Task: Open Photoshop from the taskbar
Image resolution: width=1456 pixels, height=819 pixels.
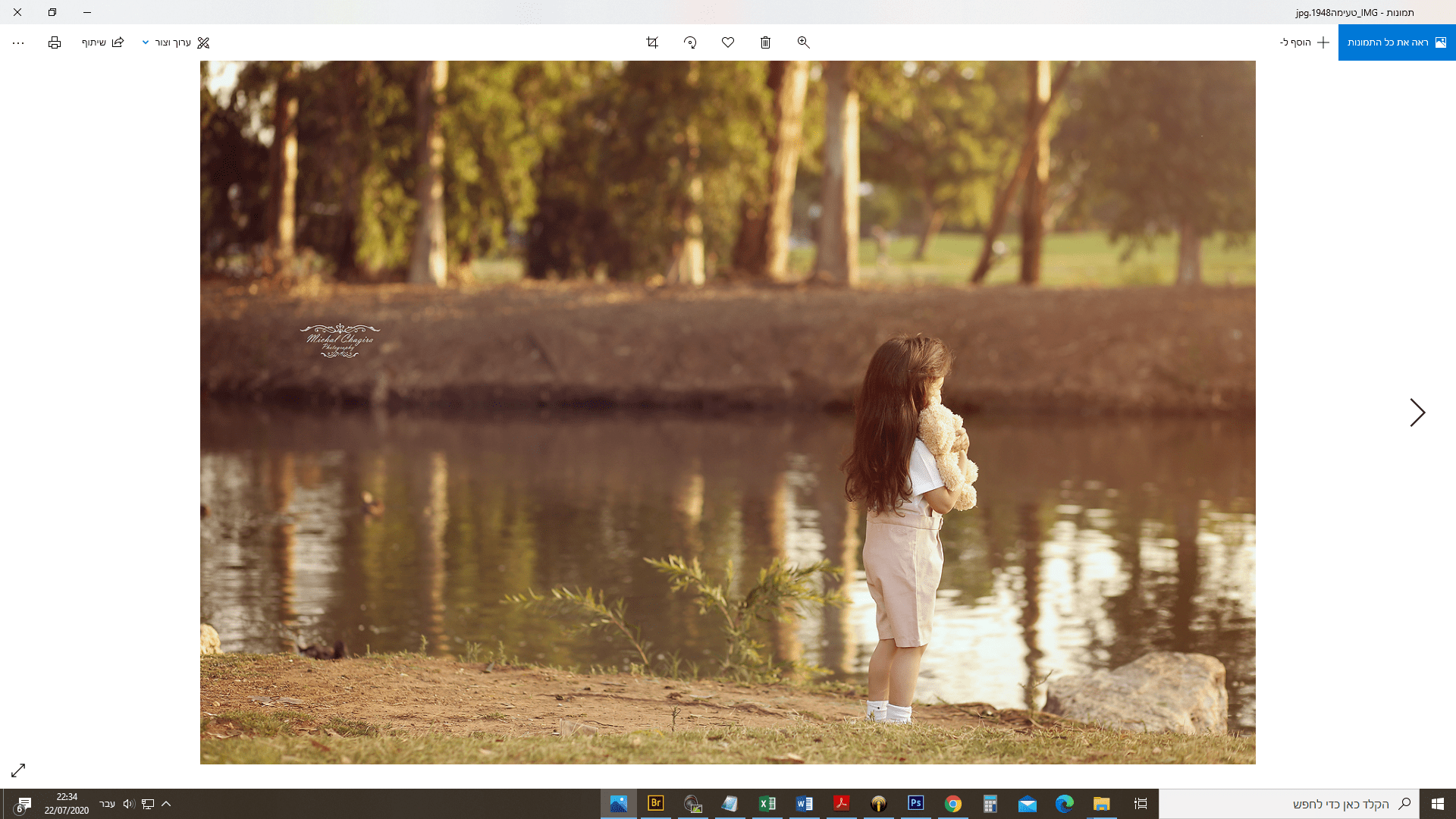Action: tap(916, 803)
